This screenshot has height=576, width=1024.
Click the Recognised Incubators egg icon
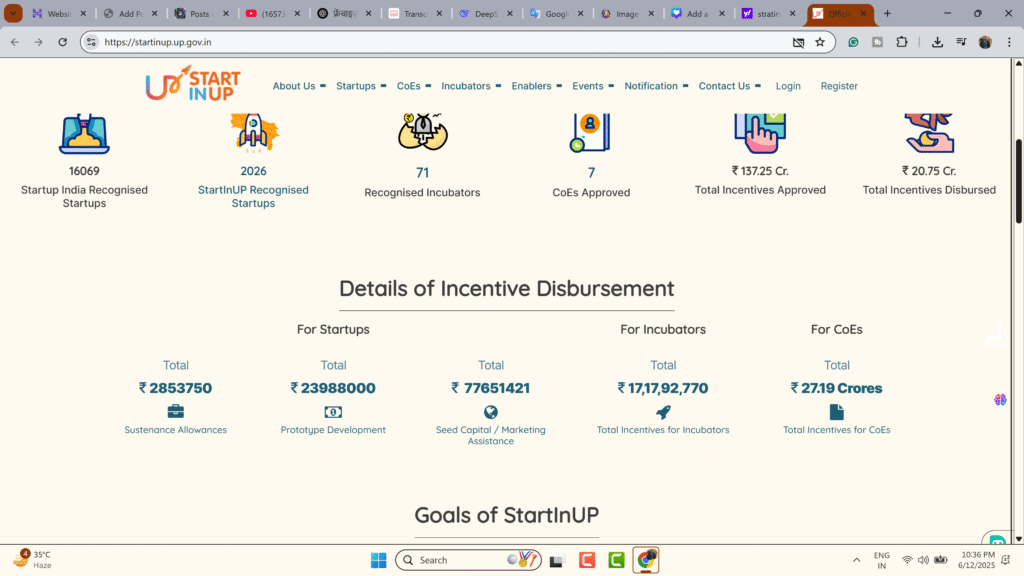point(423,132)
